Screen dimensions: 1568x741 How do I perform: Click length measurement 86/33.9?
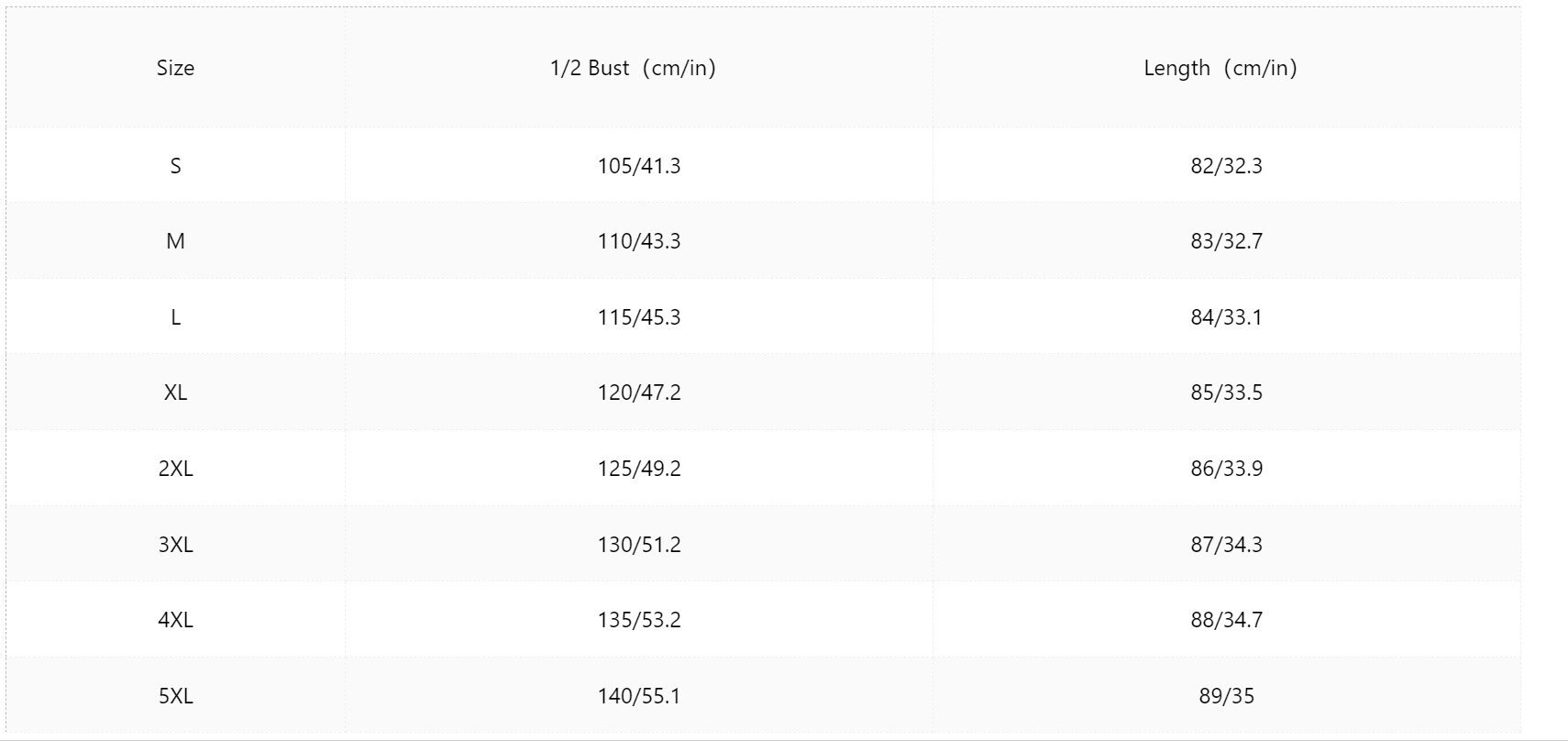pos(1226,469)
